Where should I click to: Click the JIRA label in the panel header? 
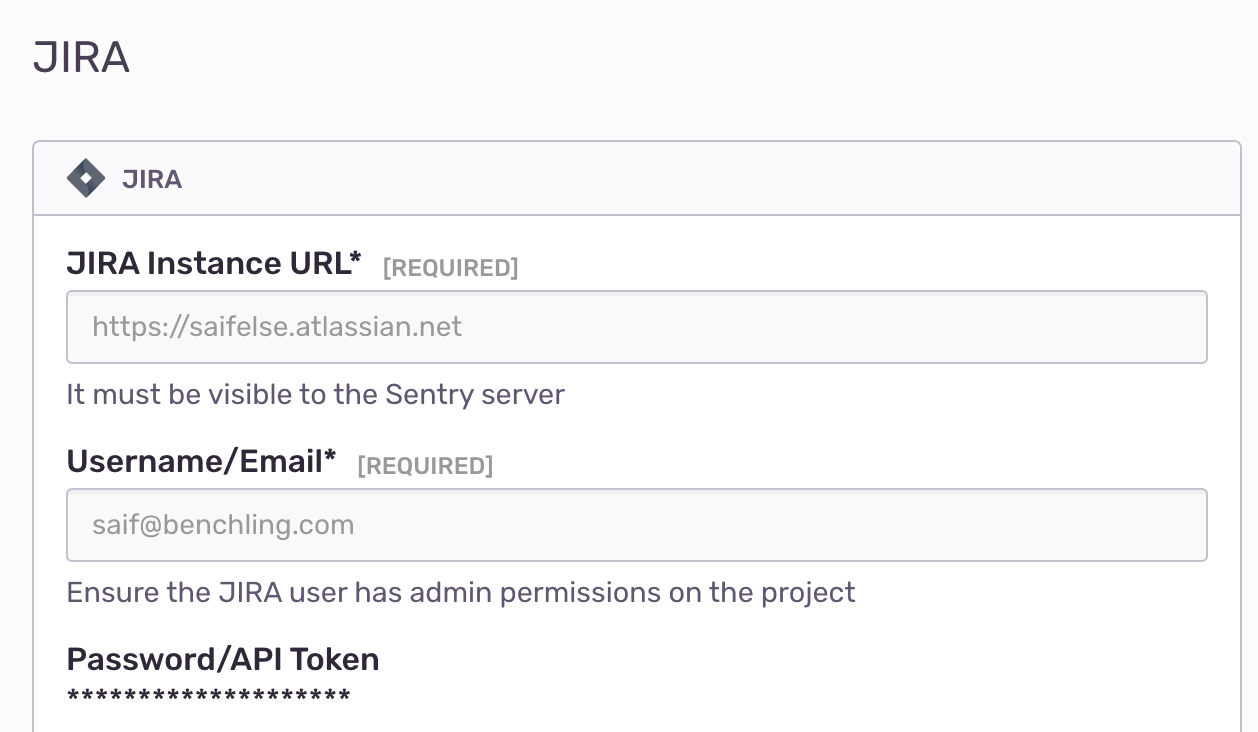(152, 180)
